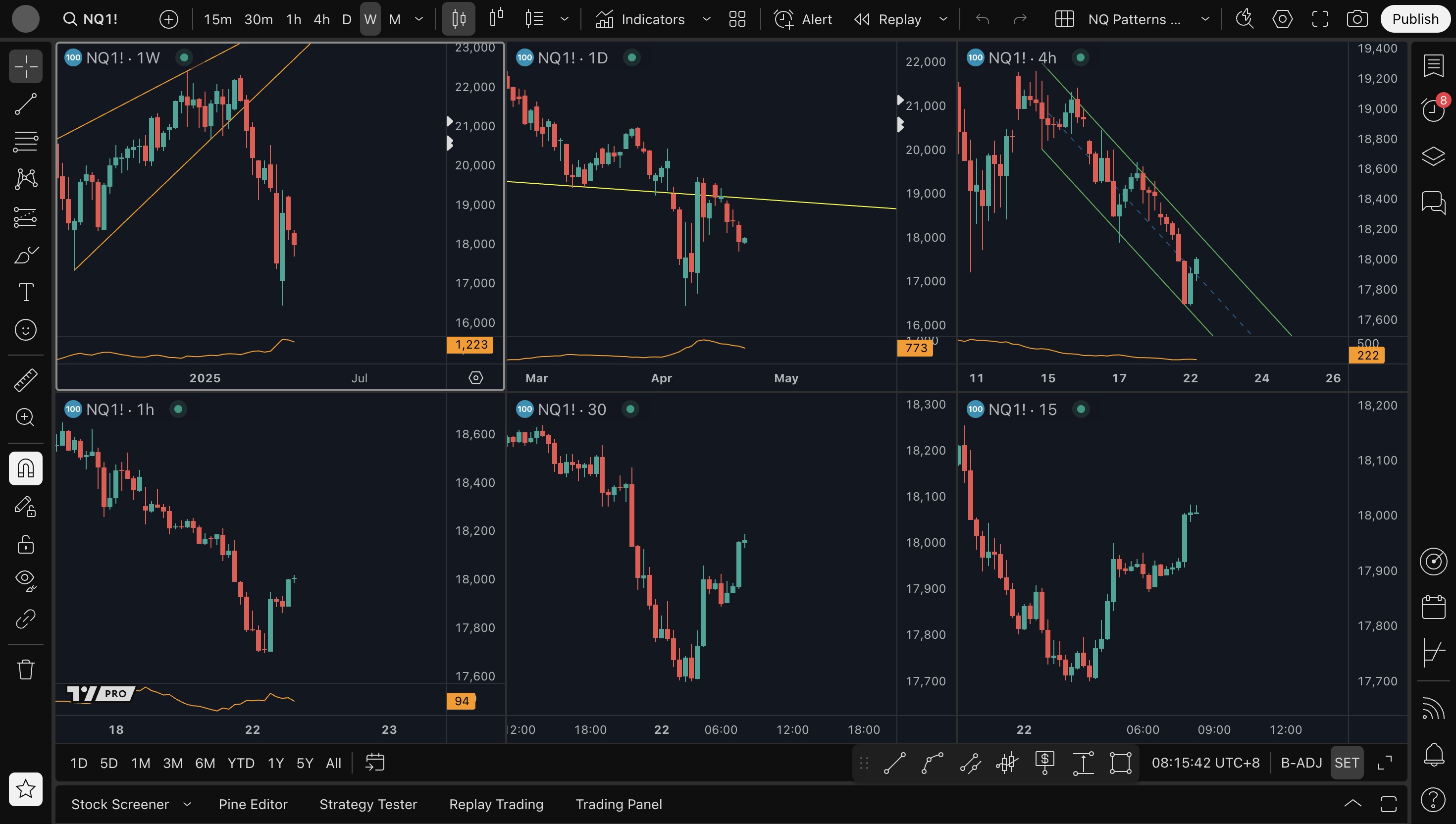Take a chart snapshot with camera icon
1456x824 pixels.
[x=1356, y=19]
